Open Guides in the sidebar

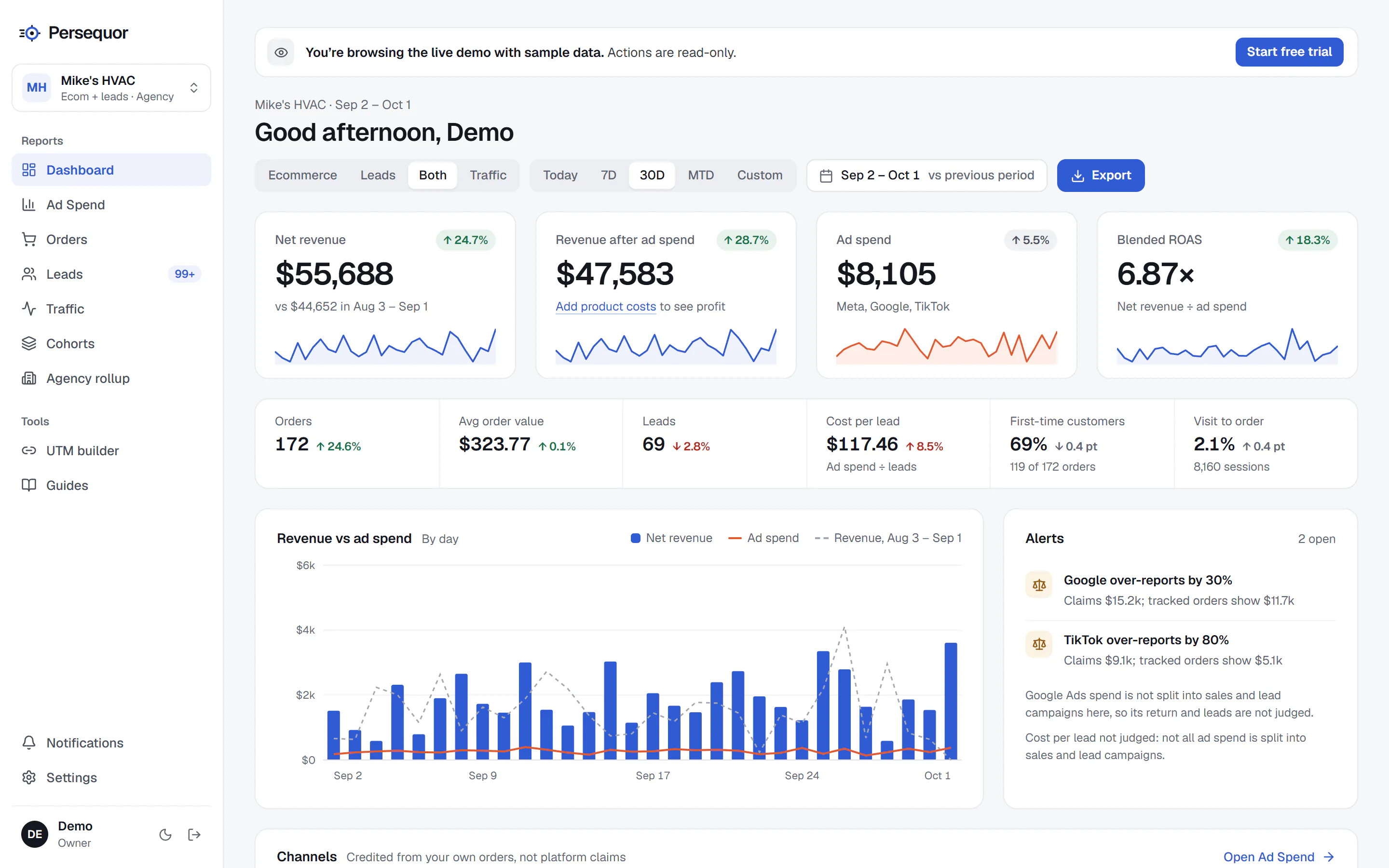click(x=111, y=485)
